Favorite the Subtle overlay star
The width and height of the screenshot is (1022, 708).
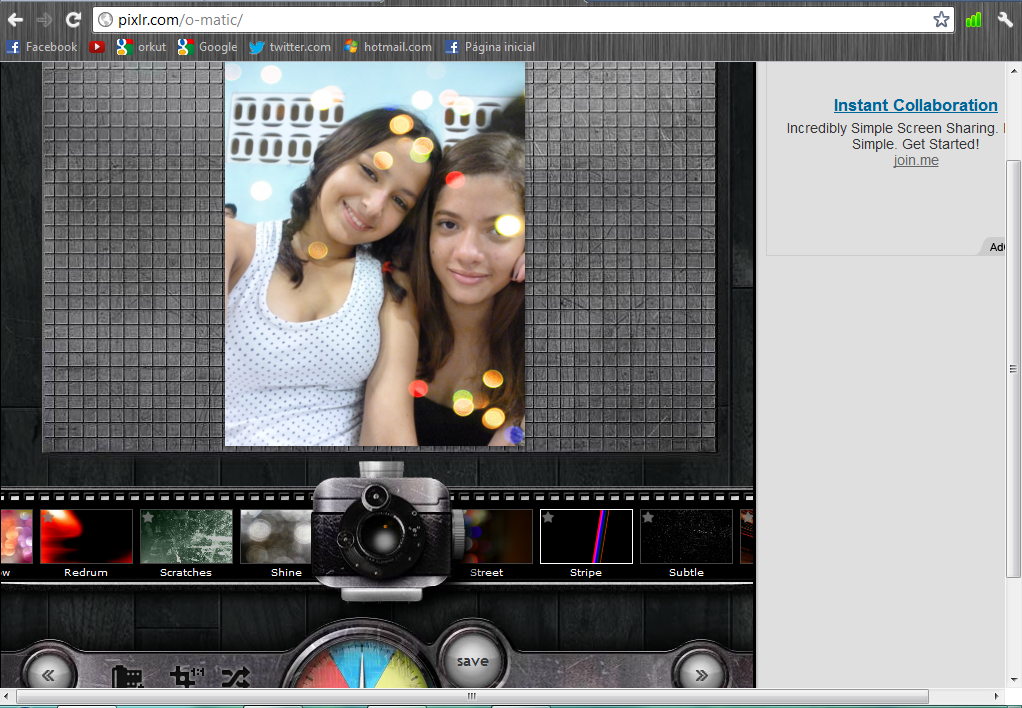[x=648, y=518]
